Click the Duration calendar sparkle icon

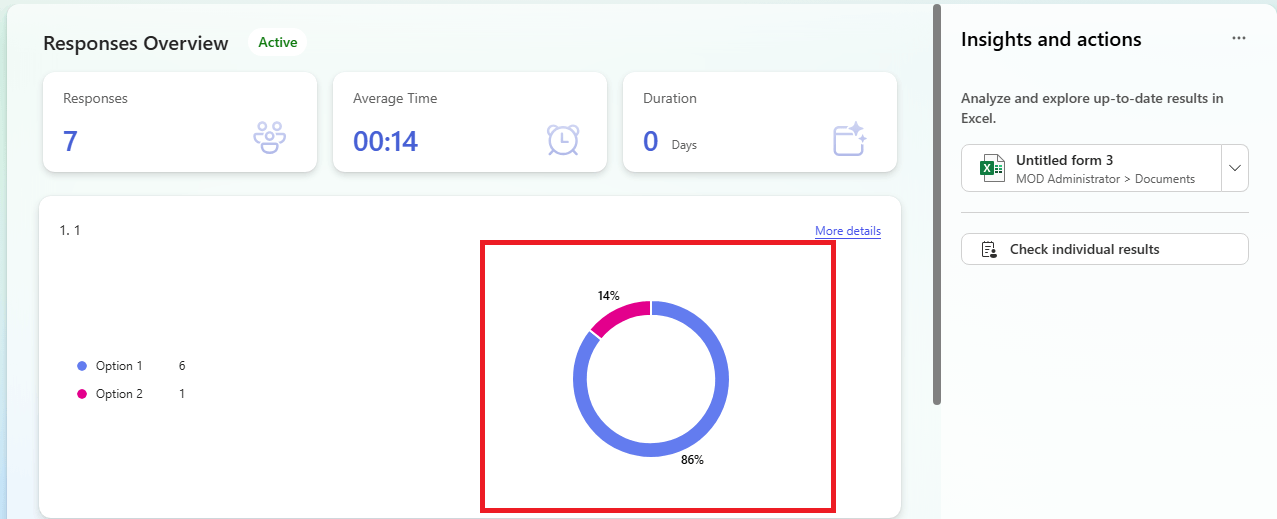tap(849, 139)
